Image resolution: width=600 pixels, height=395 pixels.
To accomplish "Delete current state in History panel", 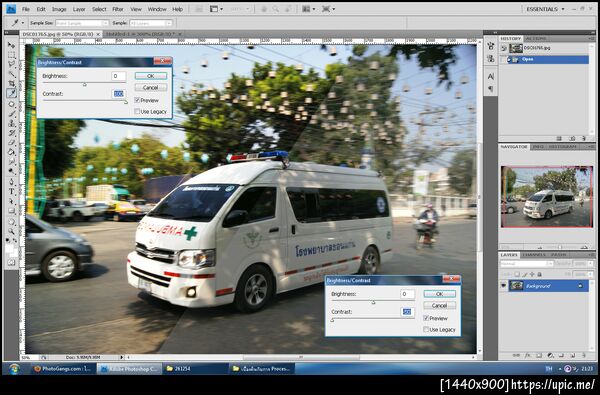I will 584,138.
